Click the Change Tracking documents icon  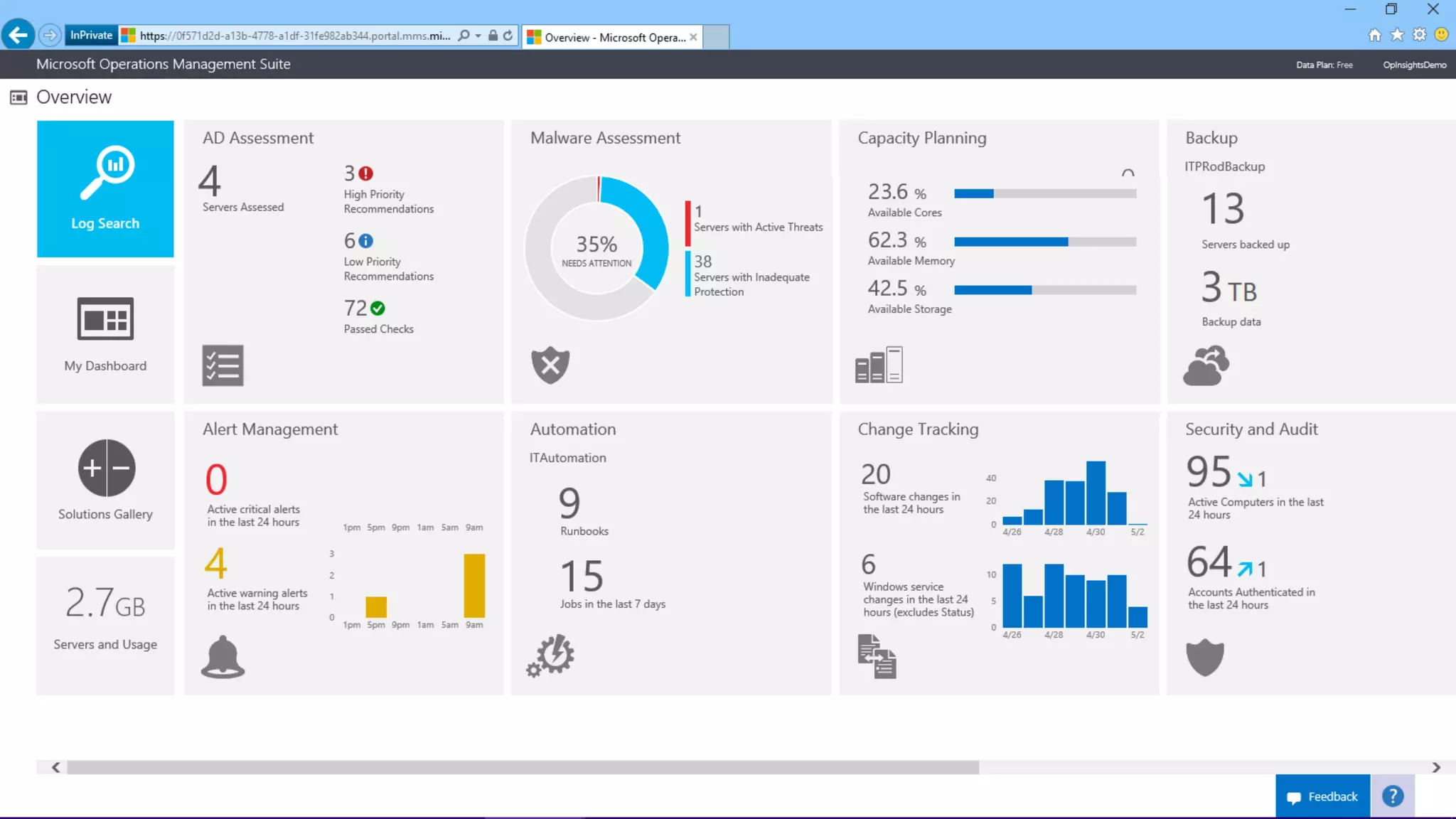(x=877, y=656)
